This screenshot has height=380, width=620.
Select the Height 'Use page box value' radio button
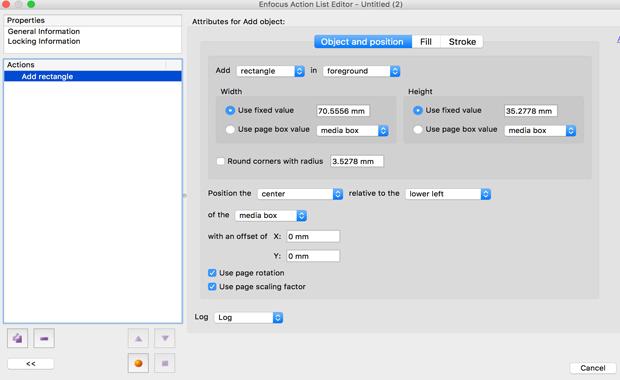click(x=418, y=129)
